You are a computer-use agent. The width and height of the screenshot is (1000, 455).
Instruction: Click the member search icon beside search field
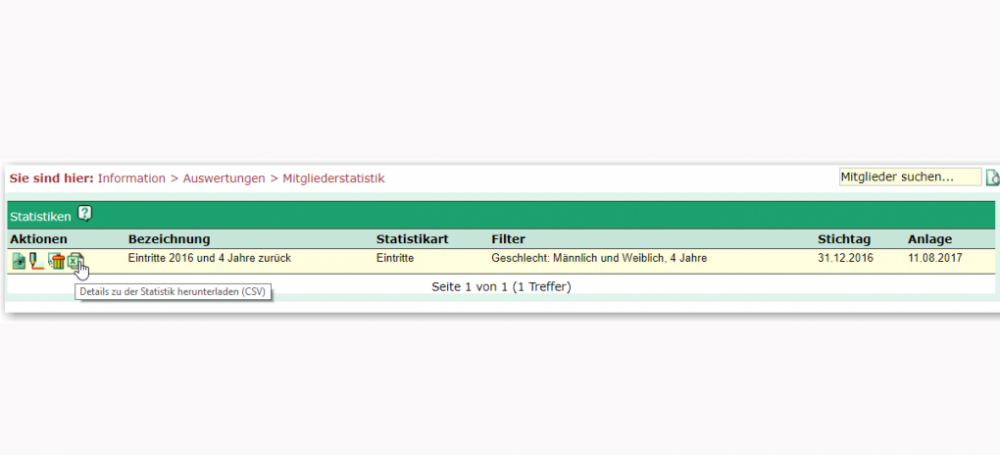pos(992,177)
